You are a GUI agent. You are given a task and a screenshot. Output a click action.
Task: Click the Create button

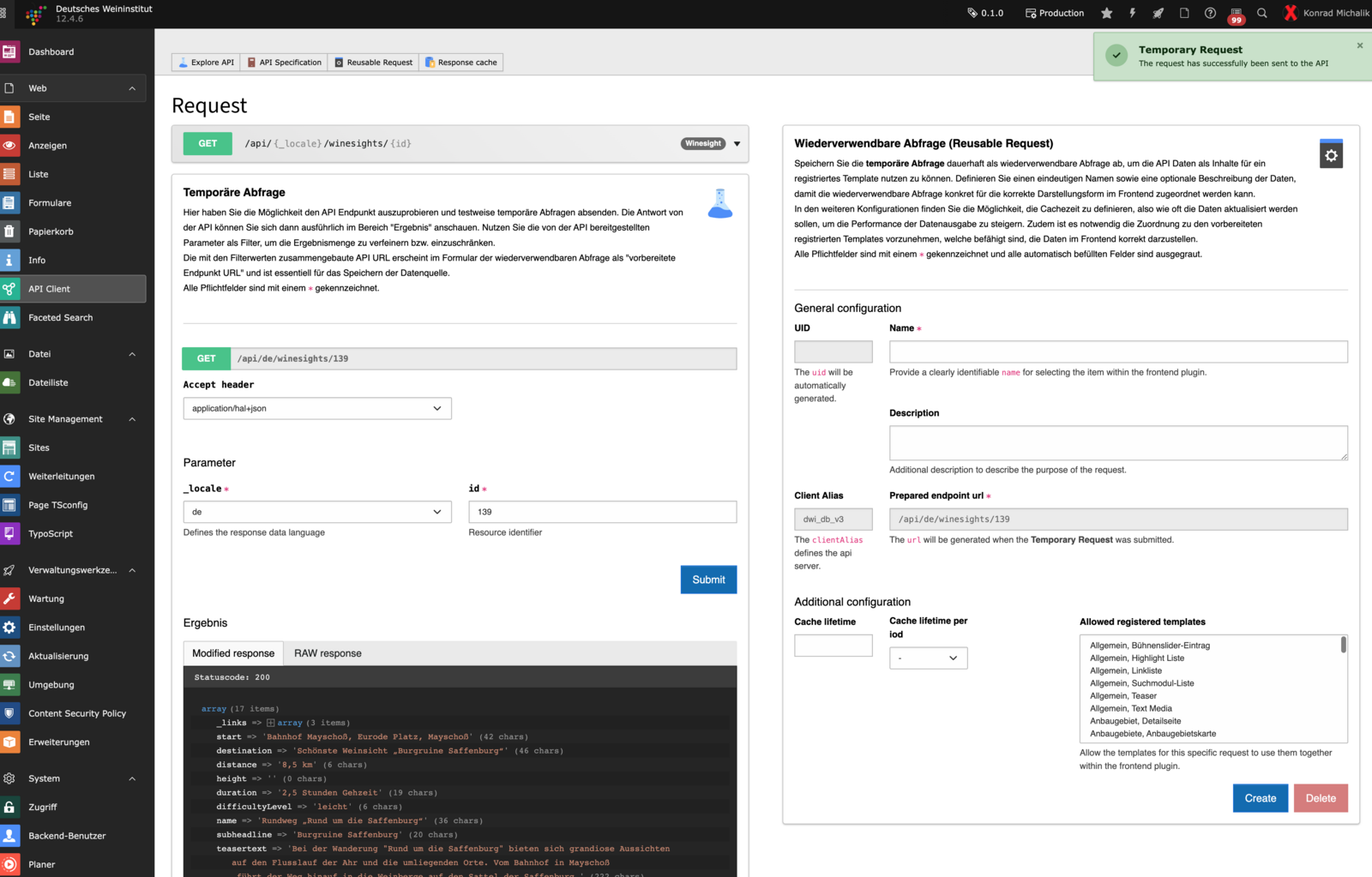tap(1260, 798)
